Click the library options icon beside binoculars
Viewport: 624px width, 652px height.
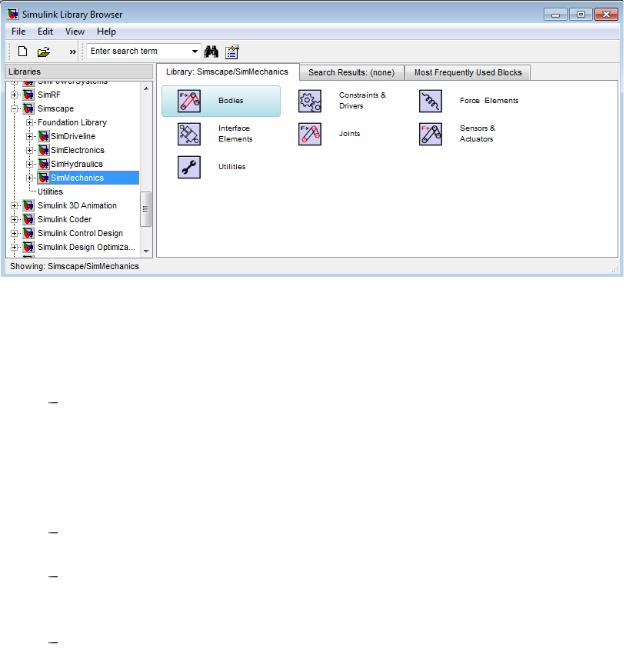click(232, 52)
